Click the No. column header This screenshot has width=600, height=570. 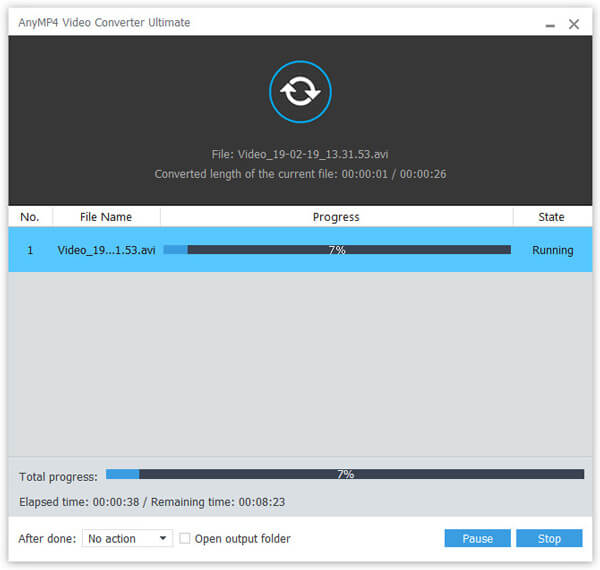pos(30,217)
